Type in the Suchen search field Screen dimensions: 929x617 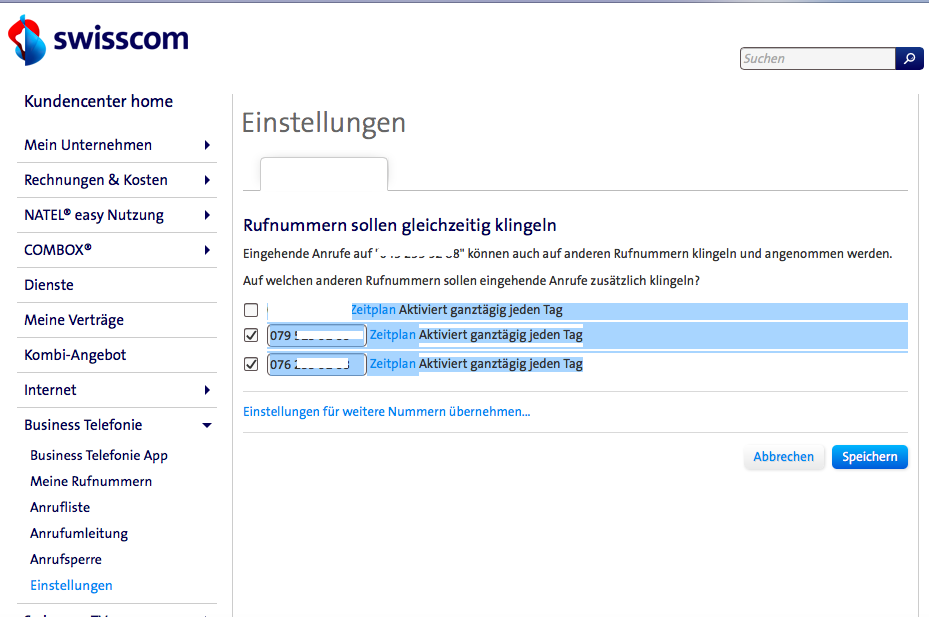pyautogui.click(x=817, y=59)
